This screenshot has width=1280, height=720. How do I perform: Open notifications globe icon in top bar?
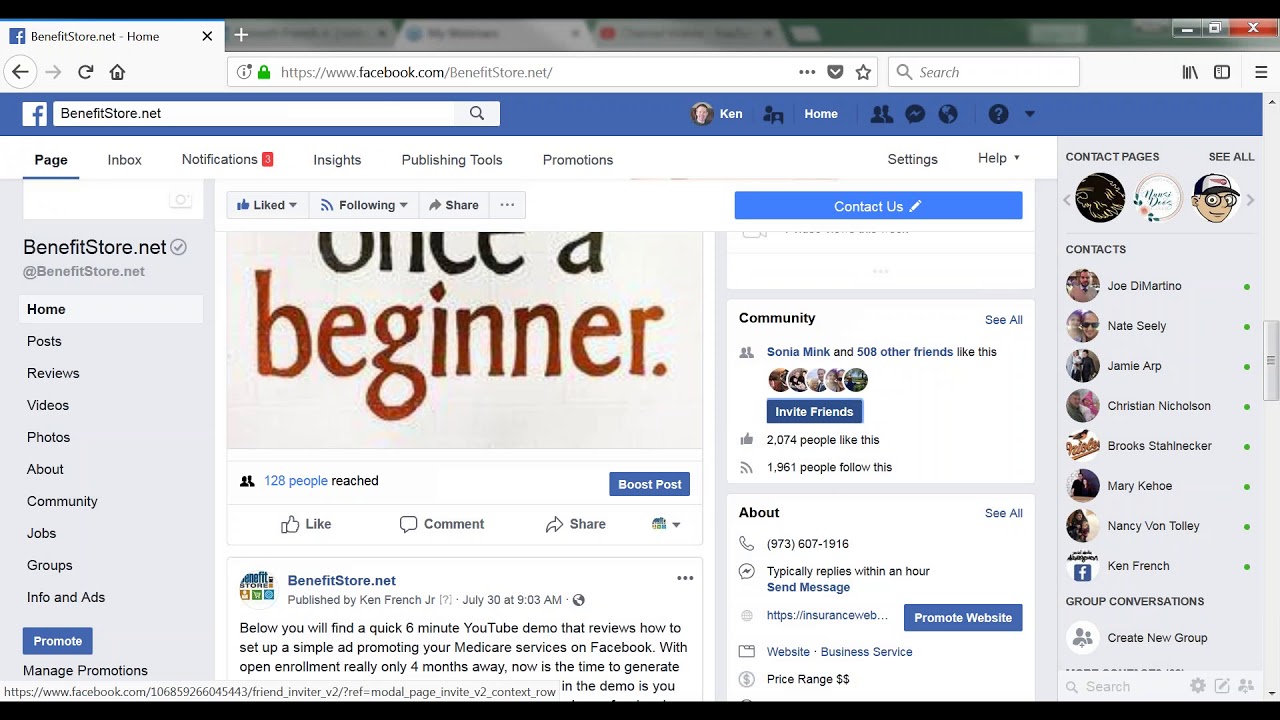948,113
